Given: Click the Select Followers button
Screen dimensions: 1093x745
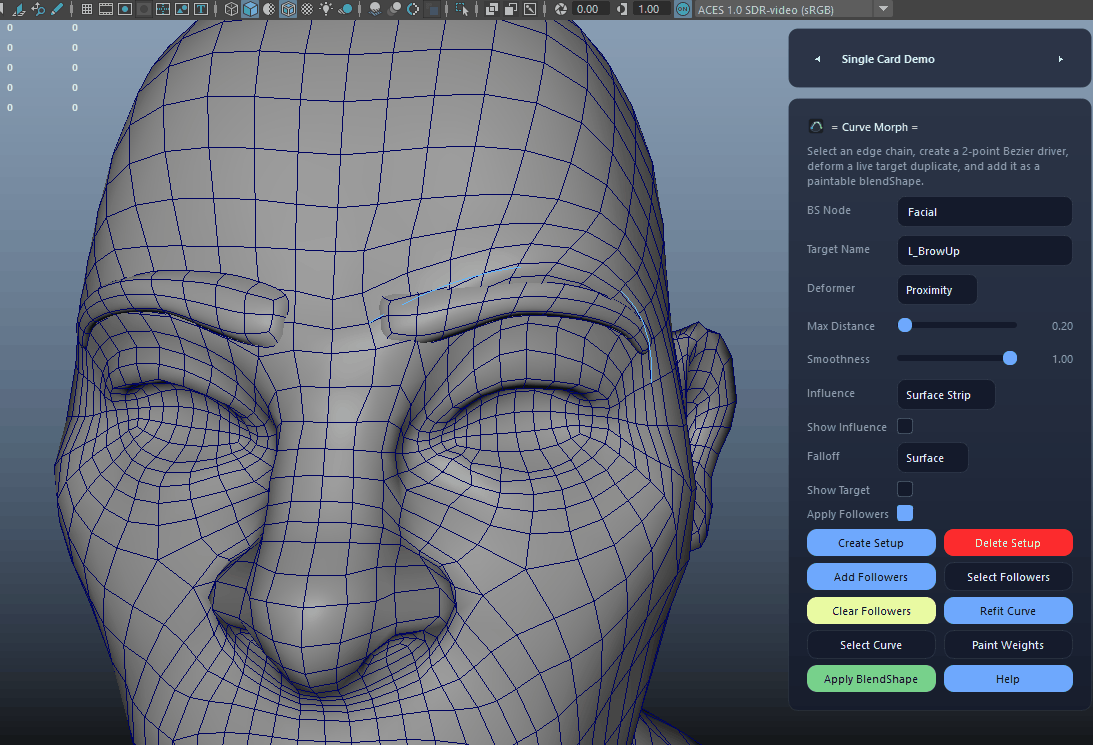Looking at the screenshot, I should click(x=1008, y=577).
